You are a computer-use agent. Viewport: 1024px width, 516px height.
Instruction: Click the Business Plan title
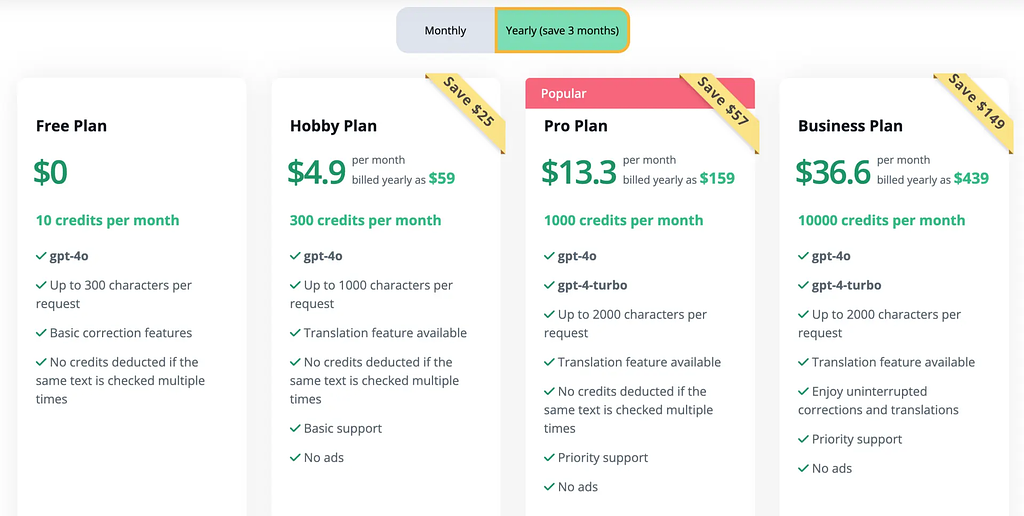point(850,126)
